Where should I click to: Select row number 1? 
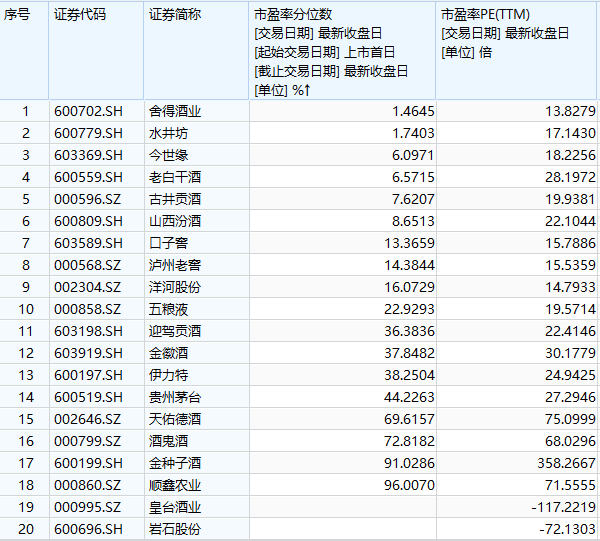coord(26,111)
